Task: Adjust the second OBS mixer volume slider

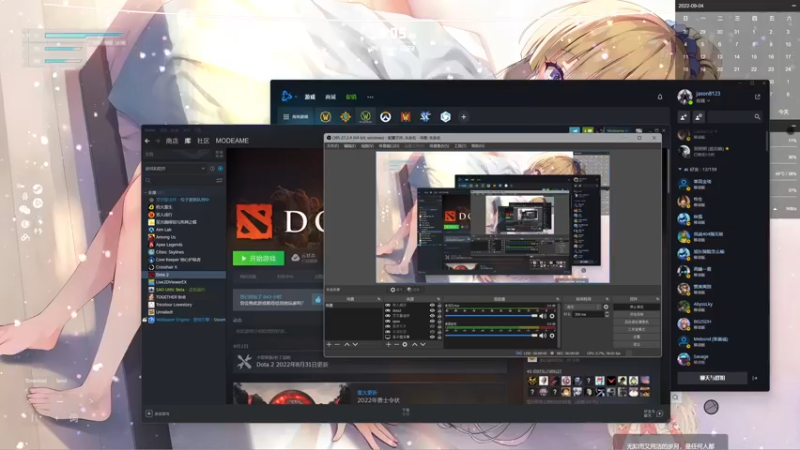Action: tap(491, 335)
